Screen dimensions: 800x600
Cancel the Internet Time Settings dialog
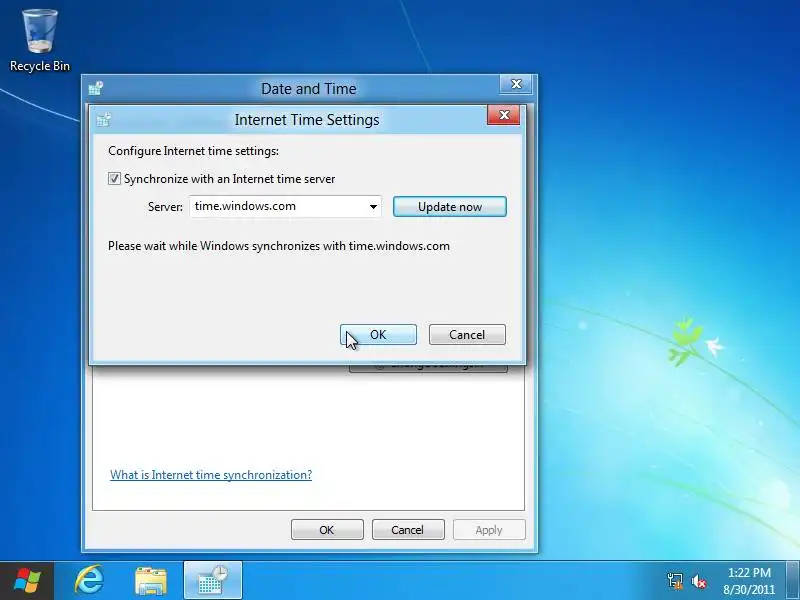(467, 335)
